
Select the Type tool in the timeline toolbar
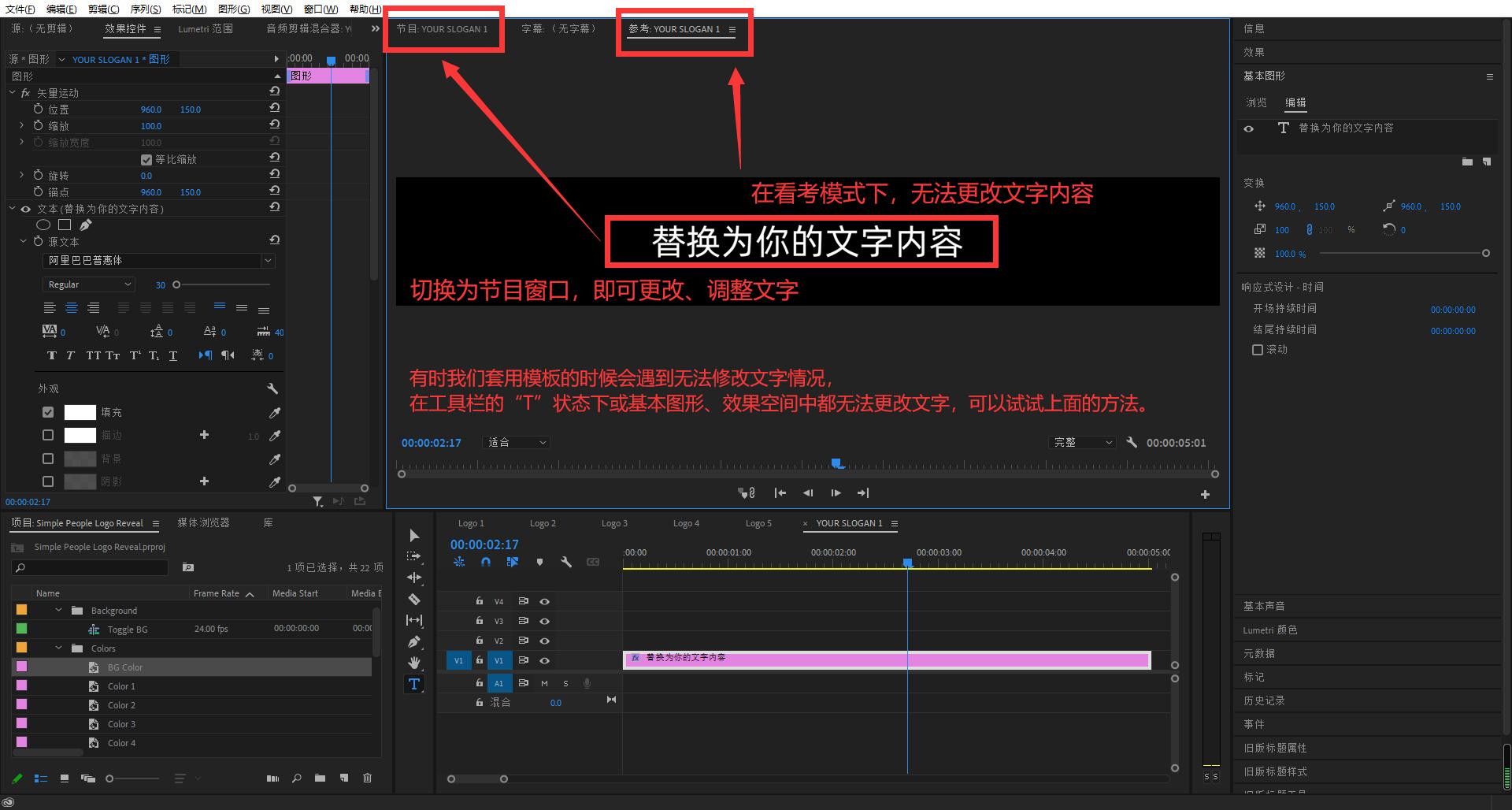coord(414,684)
